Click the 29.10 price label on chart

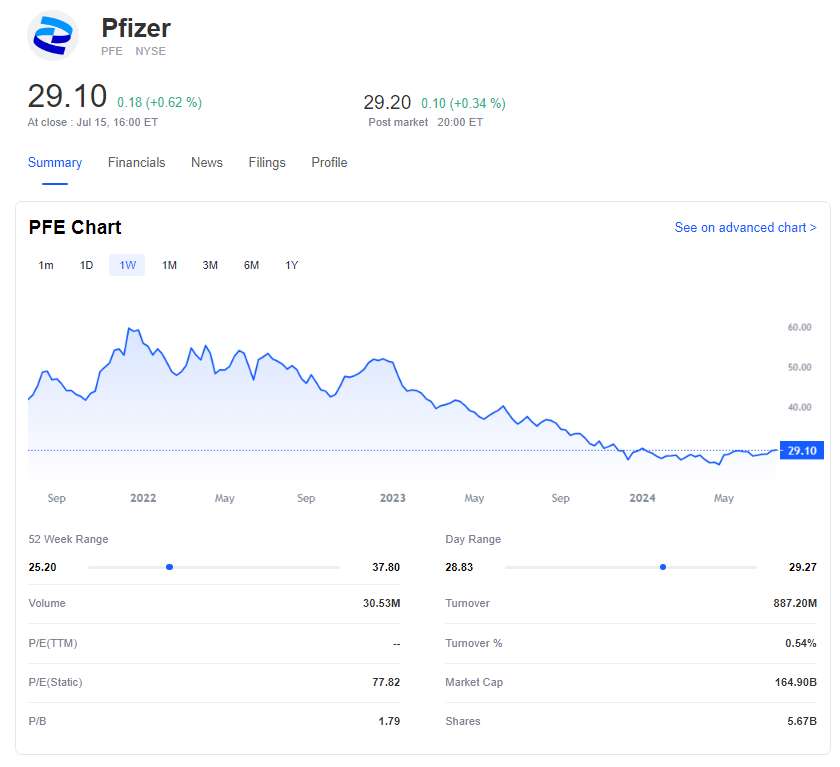(x=802, y=451)
